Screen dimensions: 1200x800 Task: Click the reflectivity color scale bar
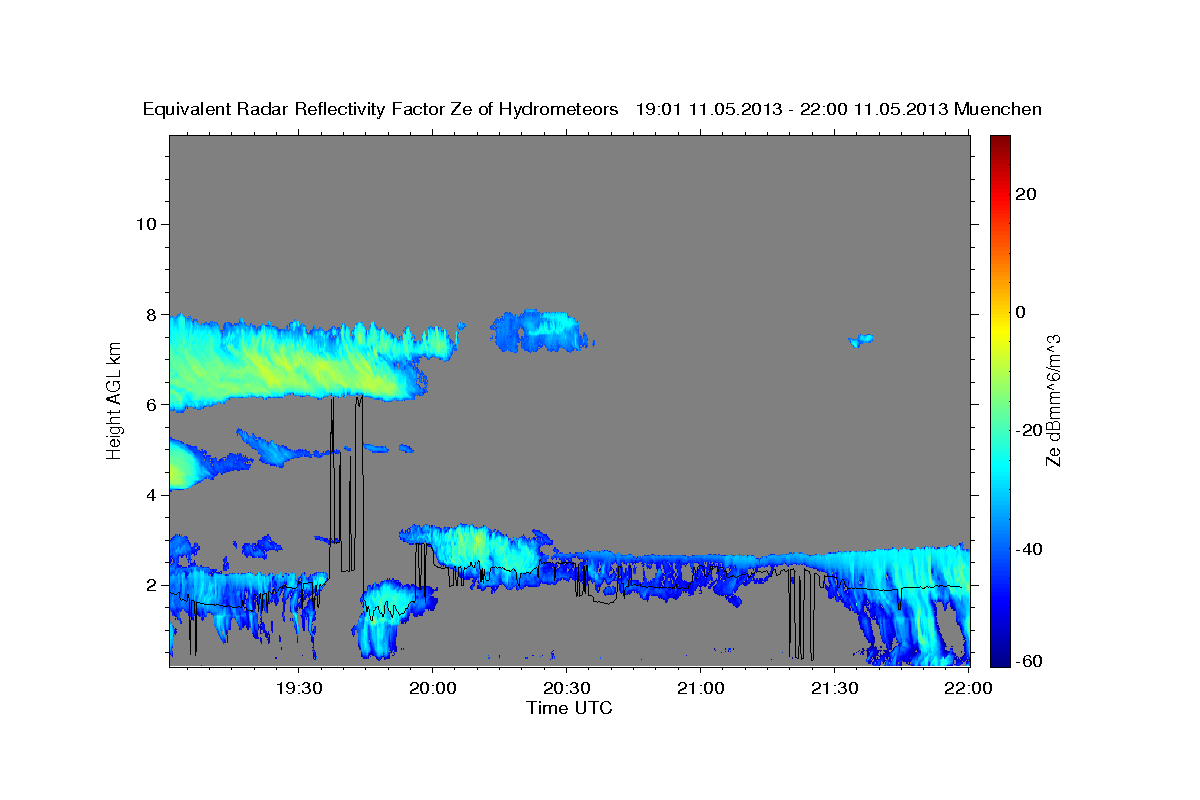[x=1000, y=400]
